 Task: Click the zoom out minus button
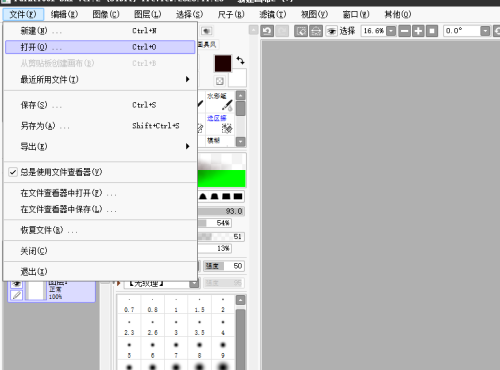point(404,31)
